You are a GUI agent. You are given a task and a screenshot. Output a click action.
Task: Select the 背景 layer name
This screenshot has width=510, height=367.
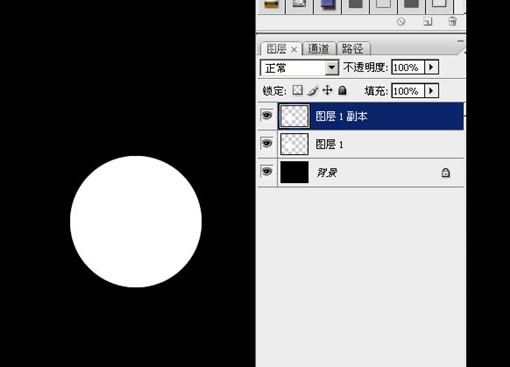tap(327, 173)
